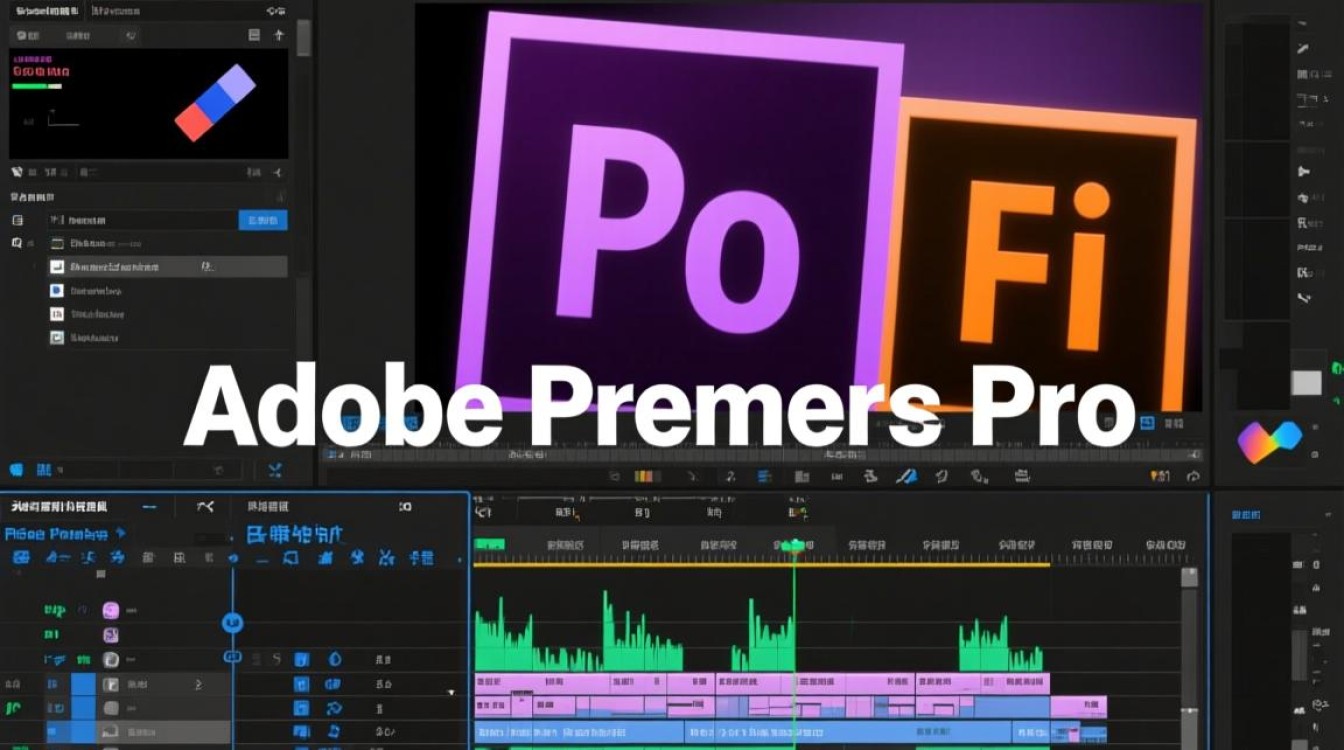Pick the light gray swatch above the gradient logo
The height and width of the screenshot is (750, 1344).
(1306, 382)
